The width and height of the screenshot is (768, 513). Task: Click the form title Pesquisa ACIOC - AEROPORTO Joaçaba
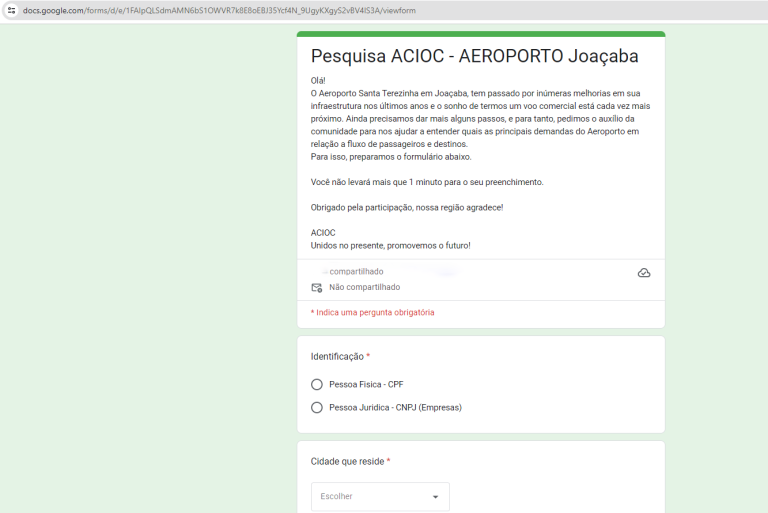click(474, 56)
